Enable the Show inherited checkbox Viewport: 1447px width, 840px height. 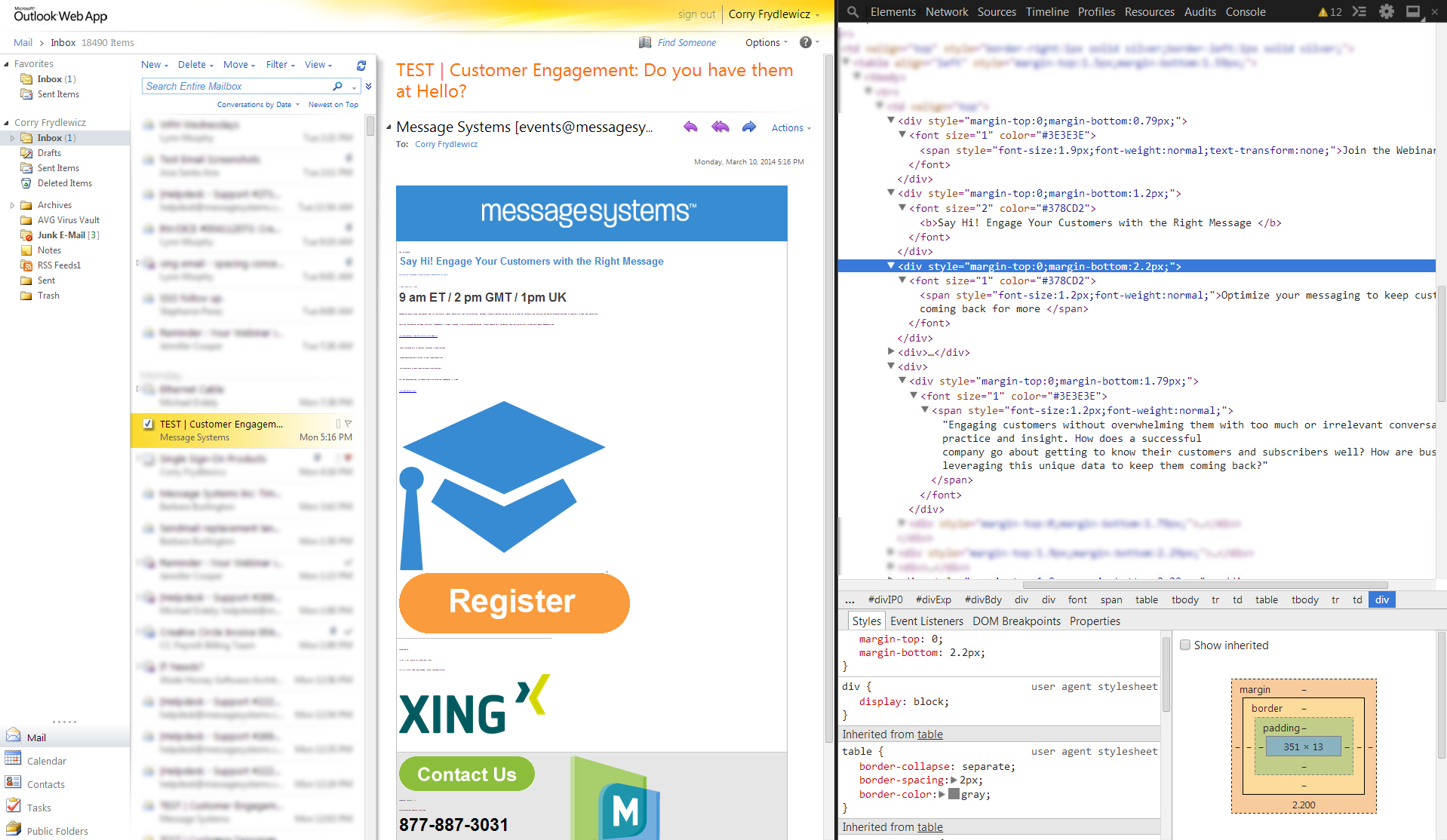point(1185,645)
